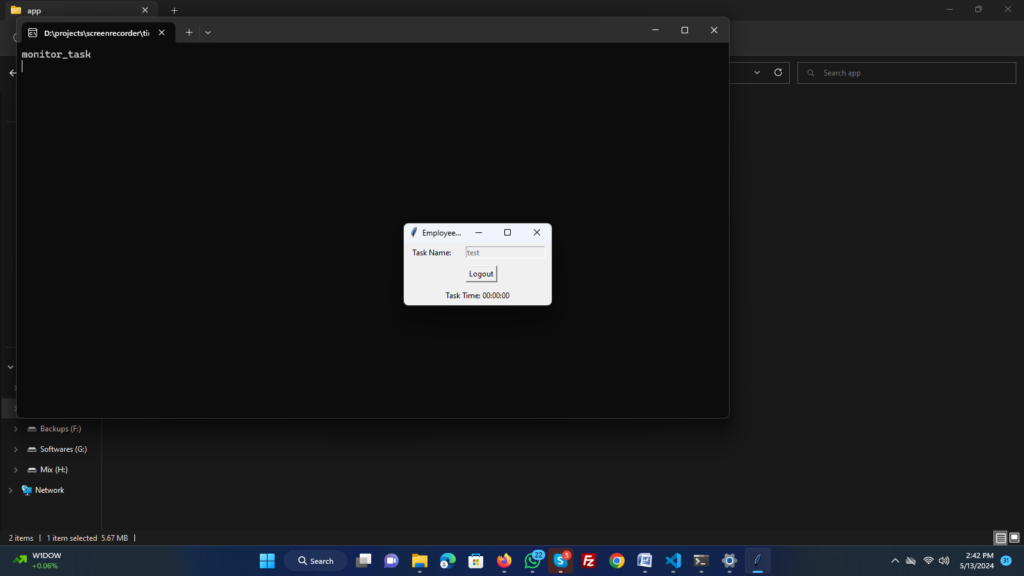1024x576 pixels.
Task: Open WhatsApp from the taskbar
Action: [532, 561]
